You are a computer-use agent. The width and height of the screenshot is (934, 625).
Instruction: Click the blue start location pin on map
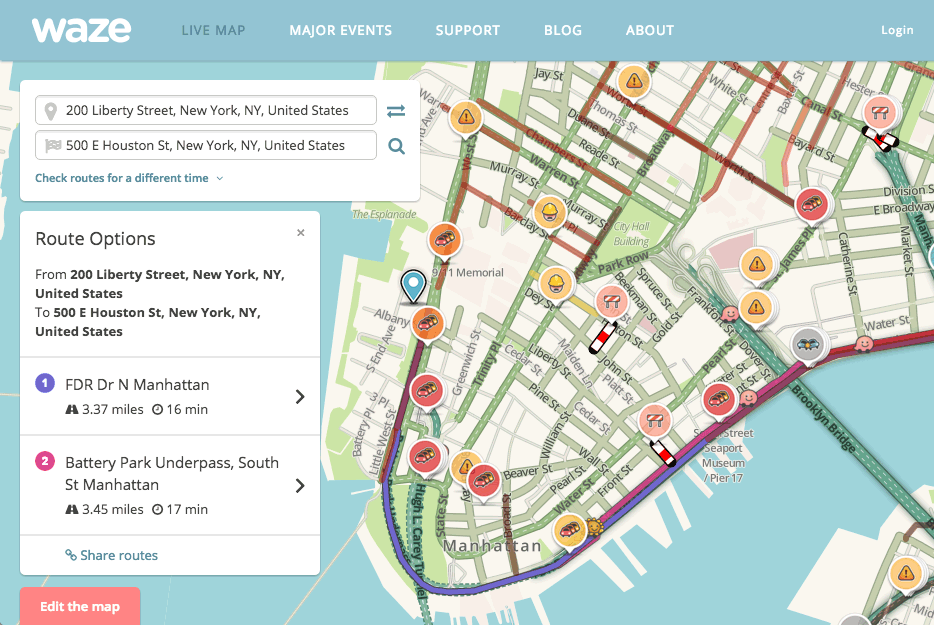412,286
